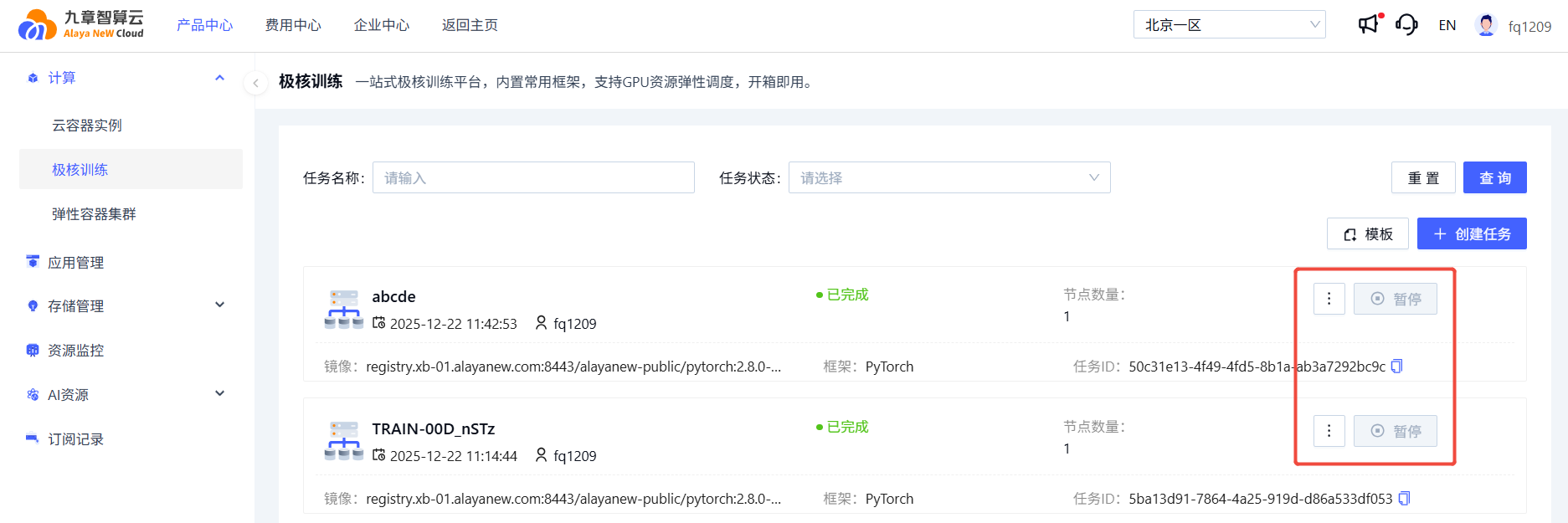Open more options for TRAIN-00D_nSTz task

(x=1329, y=431)
